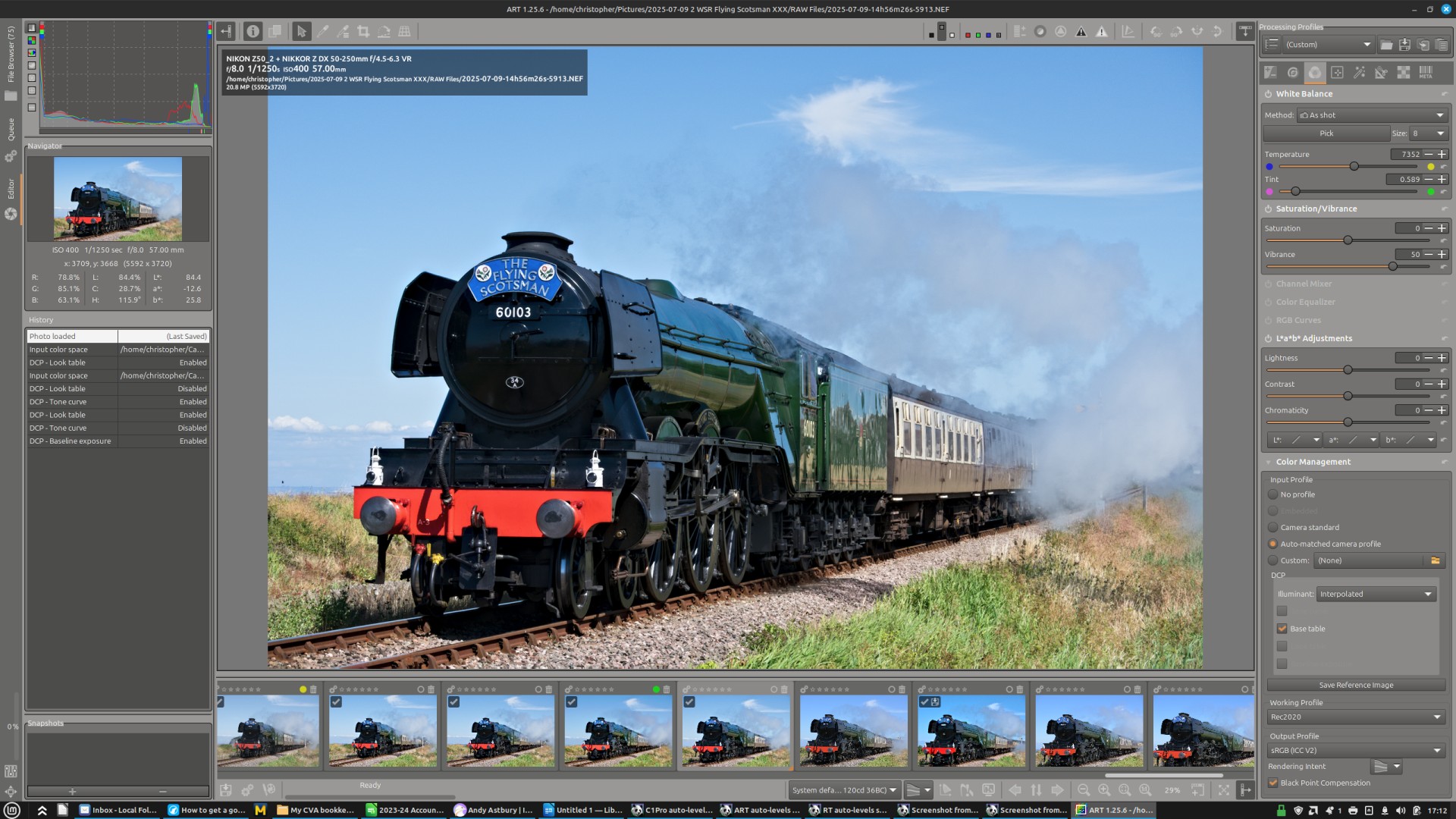Image resolution: width=1456 pixels, height=819 pixels.
Task: Toggle clipped shadows warning indicator
Action: click(x=1081, y=32)
